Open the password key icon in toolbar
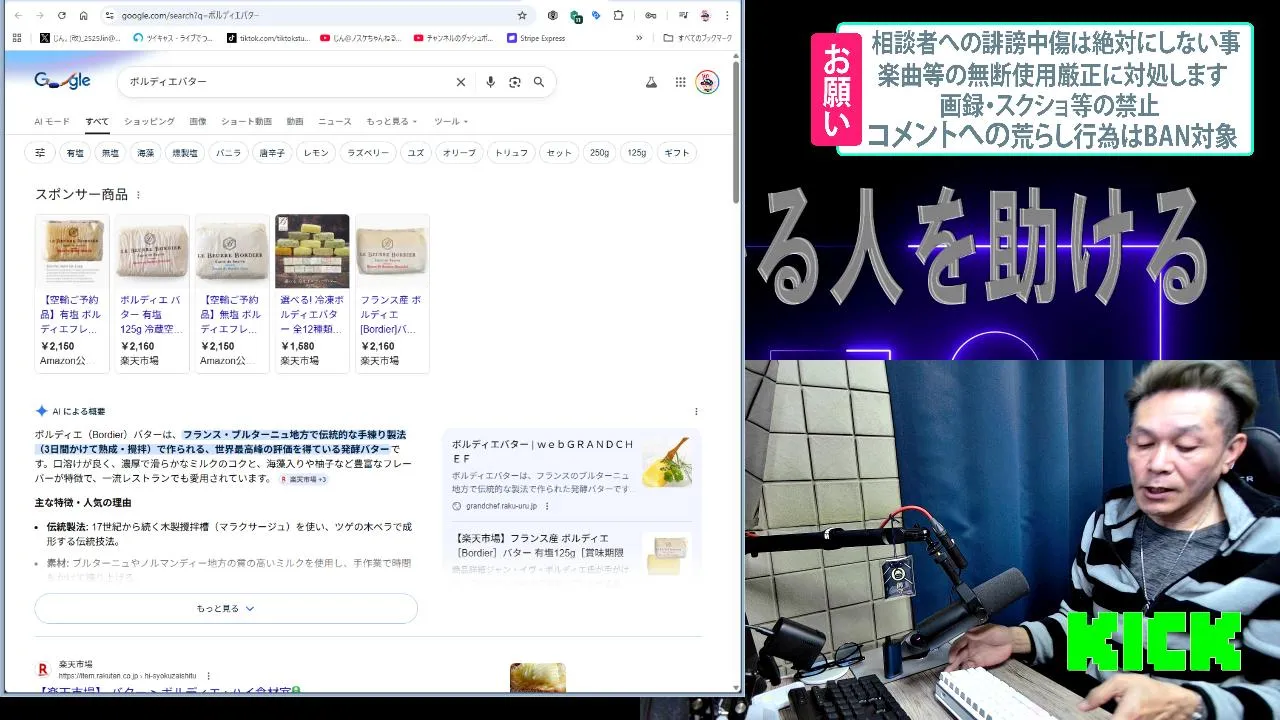 pyautogui.click(x=650, y=15)
